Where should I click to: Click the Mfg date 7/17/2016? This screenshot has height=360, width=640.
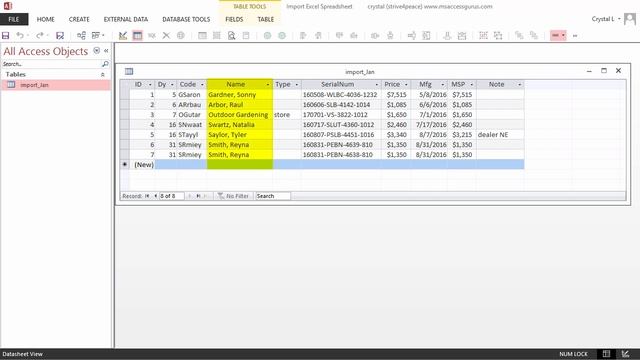(x=429, y=125)
